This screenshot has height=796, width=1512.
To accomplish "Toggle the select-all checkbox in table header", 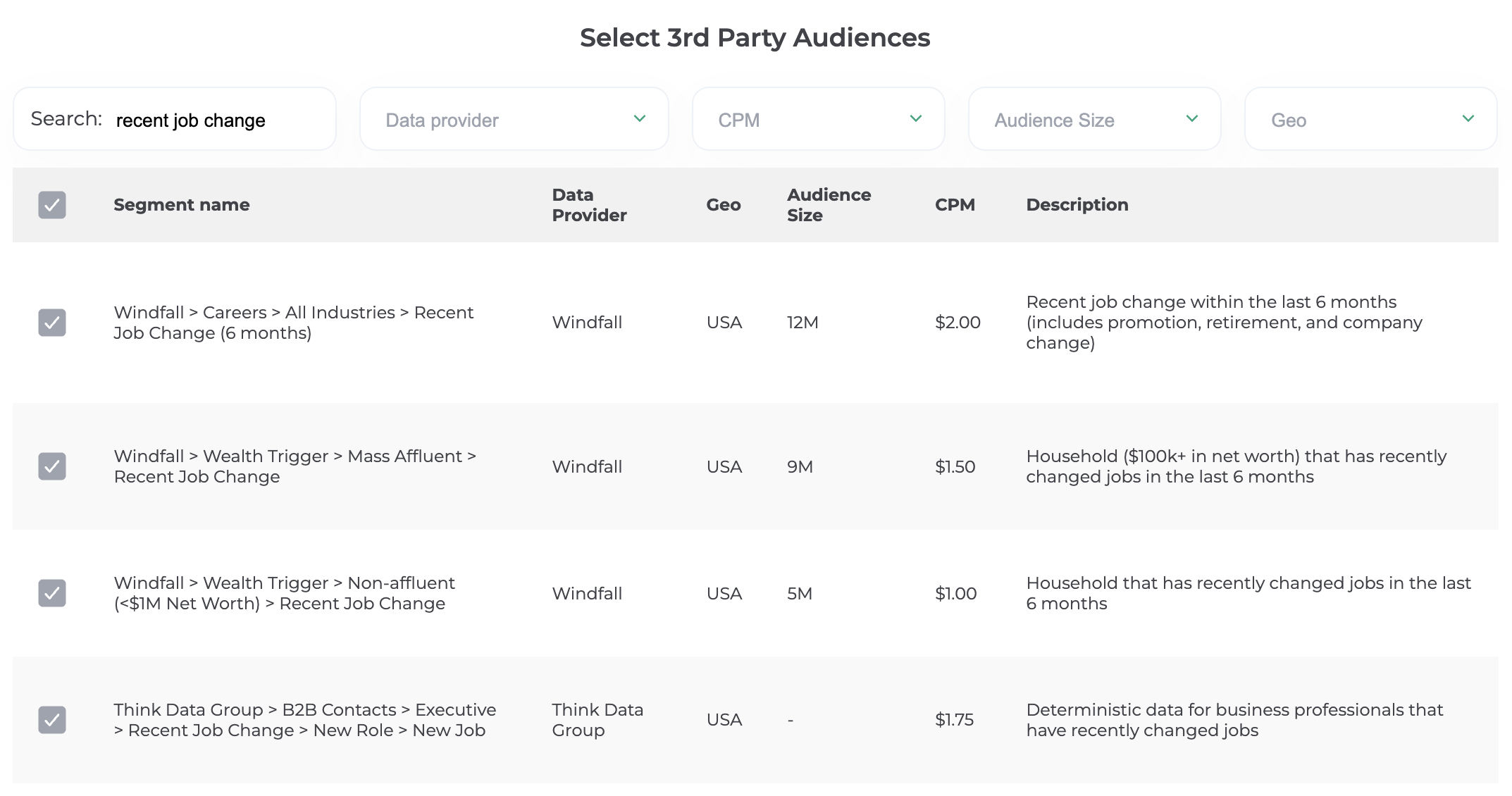I will tap(52, 205).
